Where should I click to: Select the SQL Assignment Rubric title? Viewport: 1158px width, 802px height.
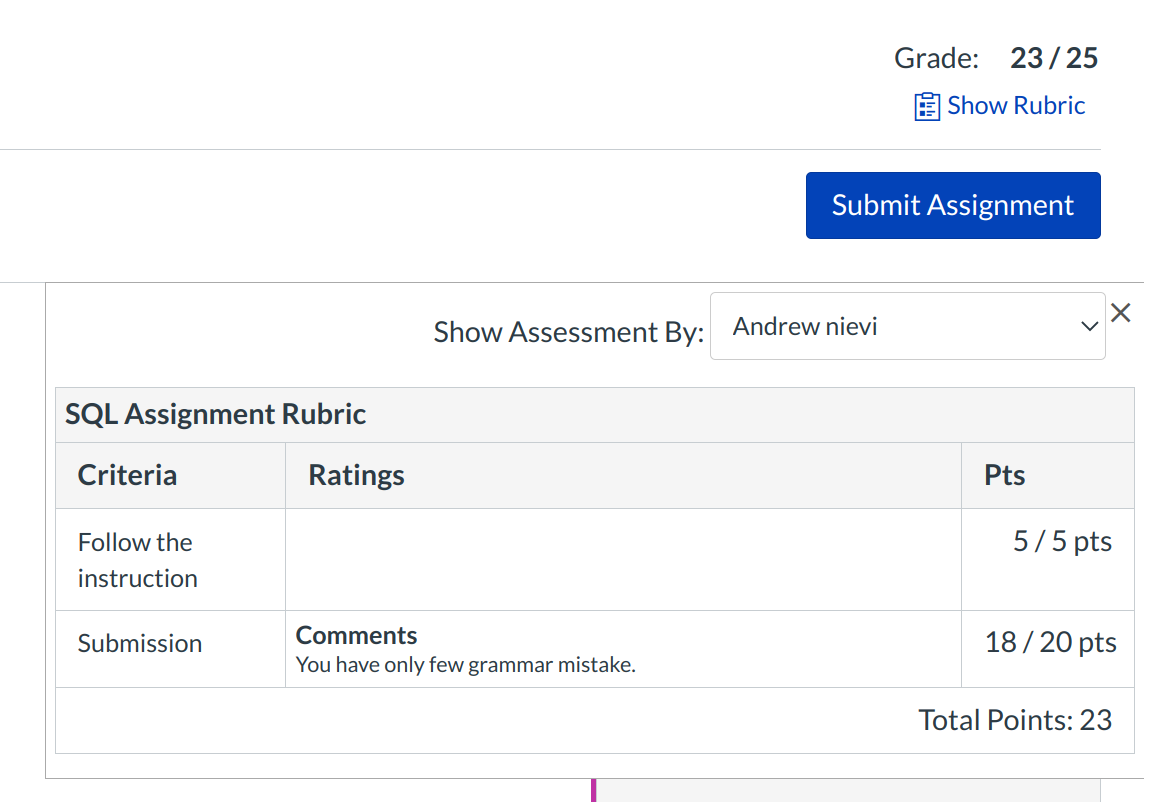pos(216,414)
